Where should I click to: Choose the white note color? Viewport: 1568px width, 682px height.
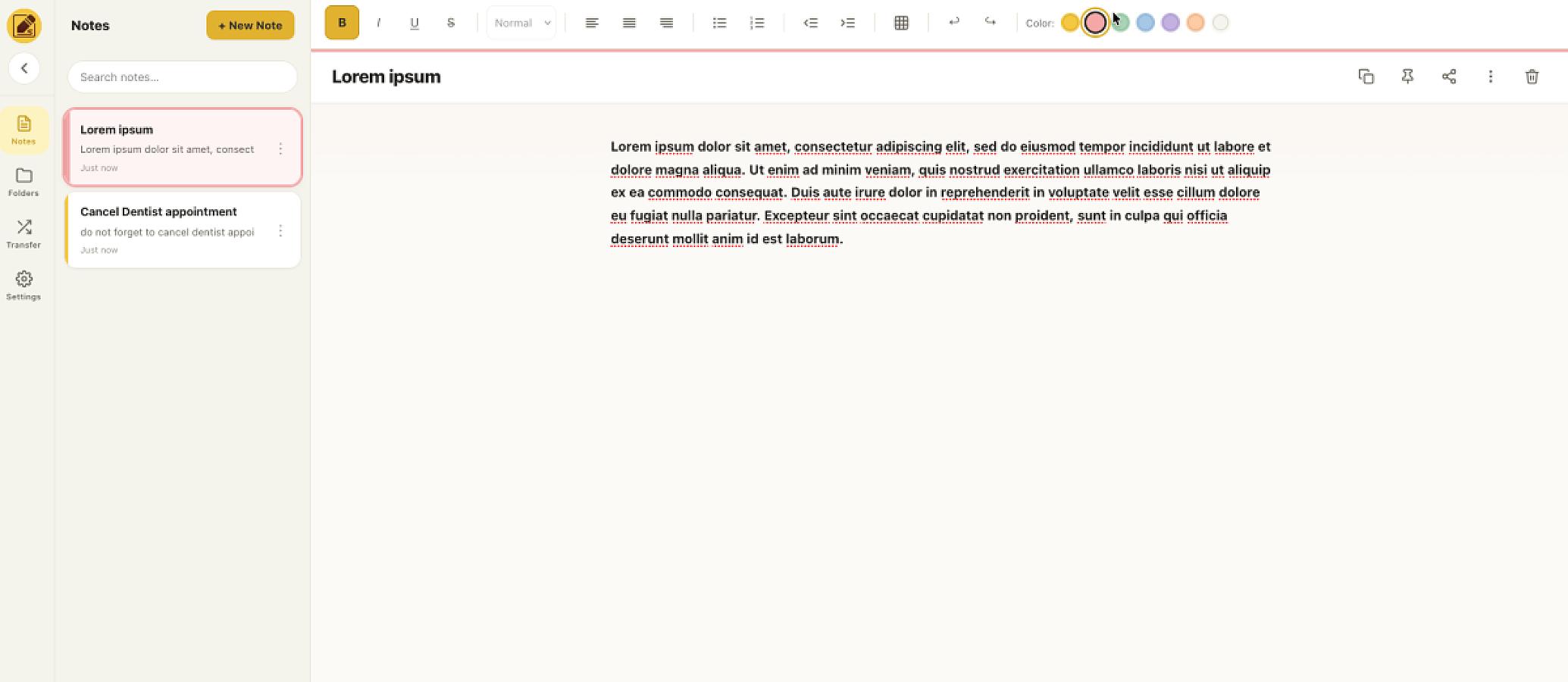point(1220,23)
